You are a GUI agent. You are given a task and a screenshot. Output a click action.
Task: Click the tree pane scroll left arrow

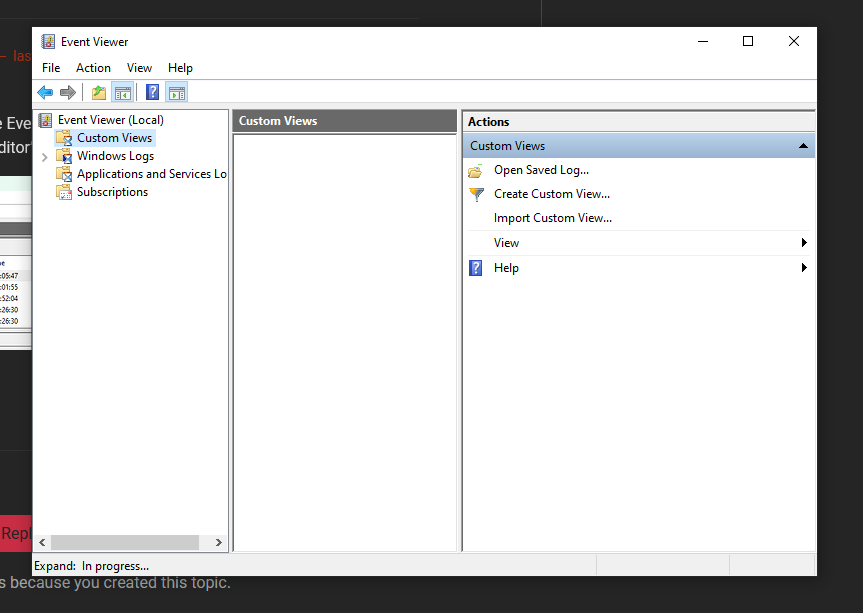(x=42, y=543)
